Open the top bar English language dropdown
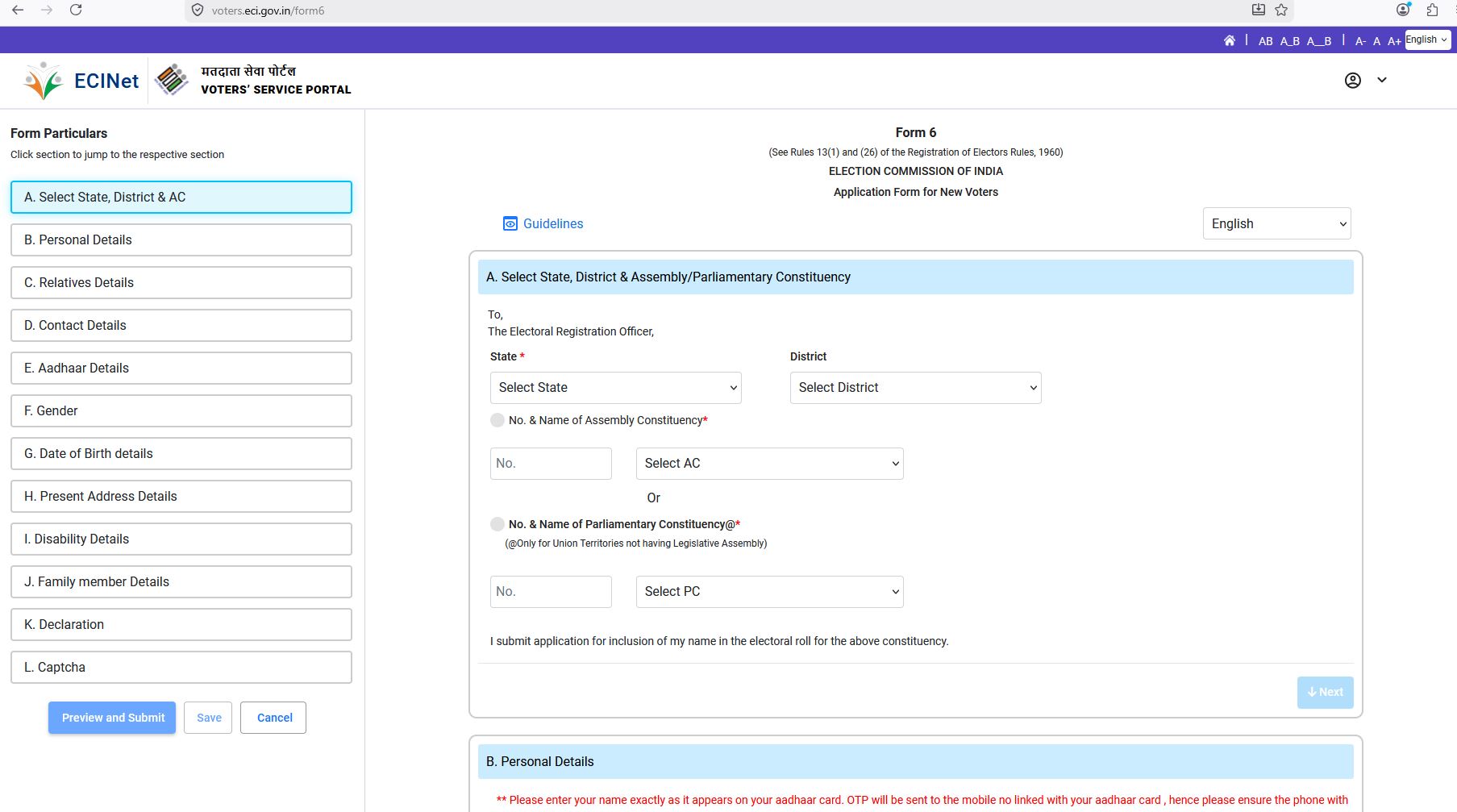 [1427, 40]
